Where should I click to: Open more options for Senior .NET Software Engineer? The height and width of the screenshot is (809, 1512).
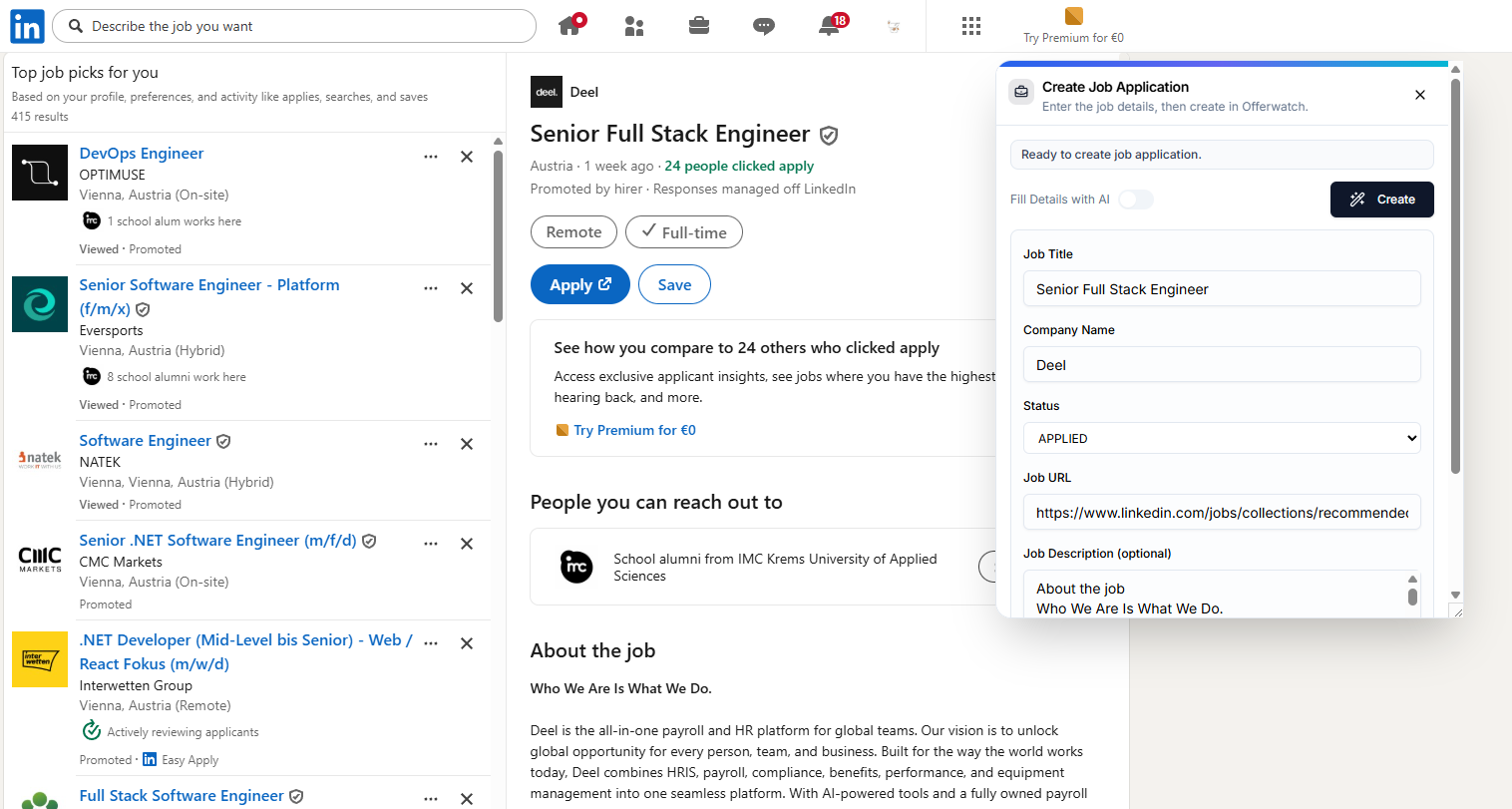point(431,544)
